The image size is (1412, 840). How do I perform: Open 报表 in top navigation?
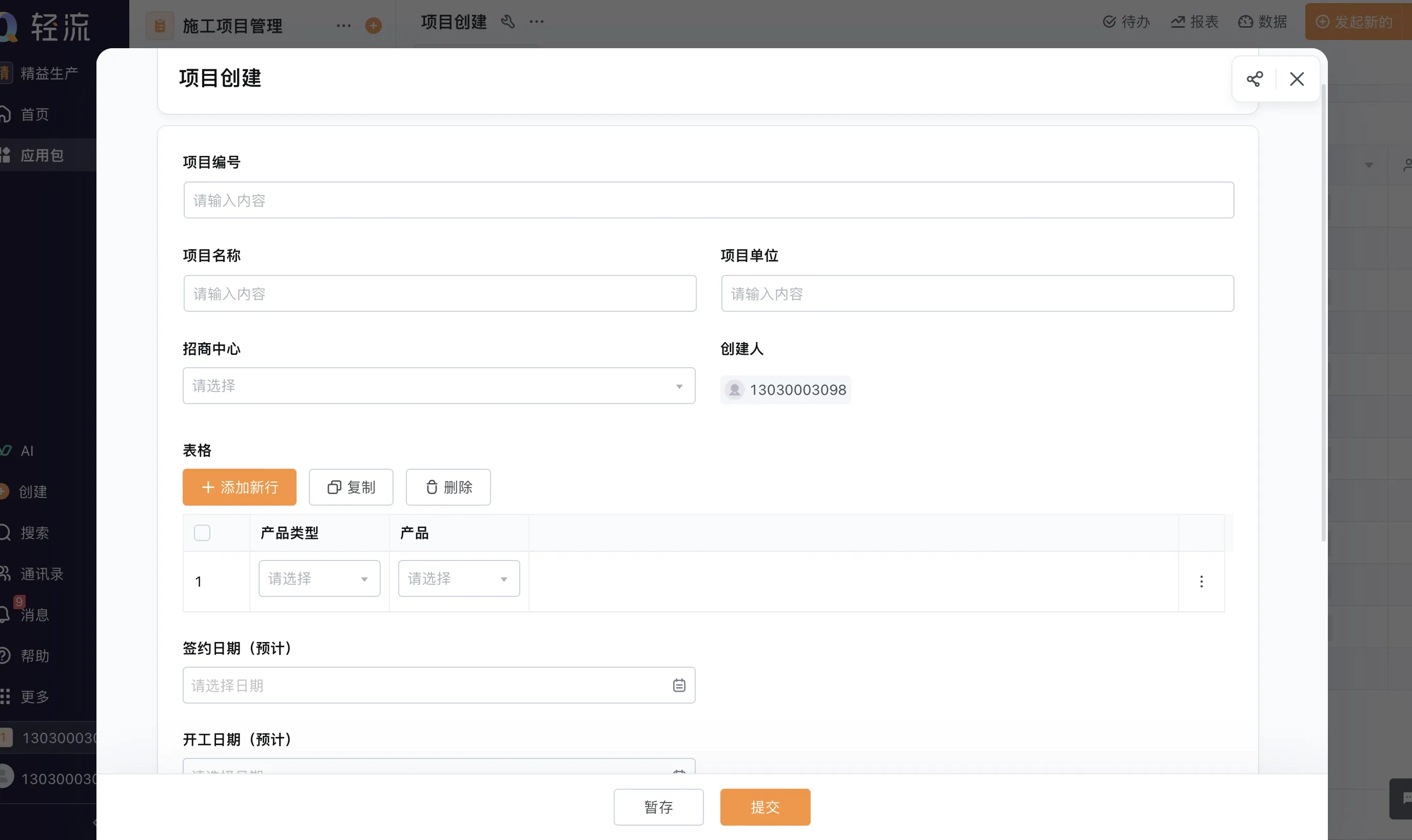pos(1194,22)
